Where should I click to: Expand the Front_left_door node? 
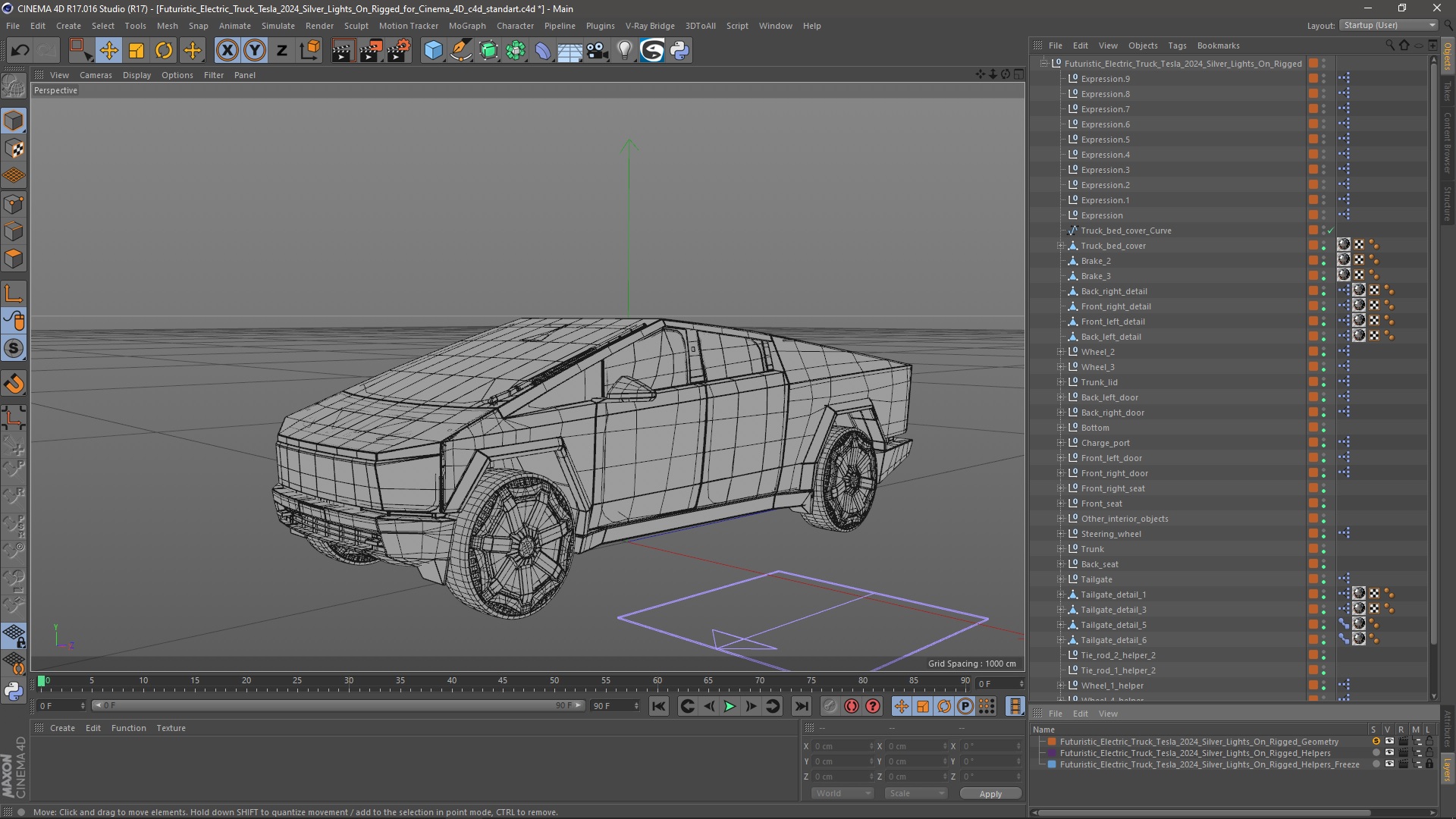point(1061,458)
